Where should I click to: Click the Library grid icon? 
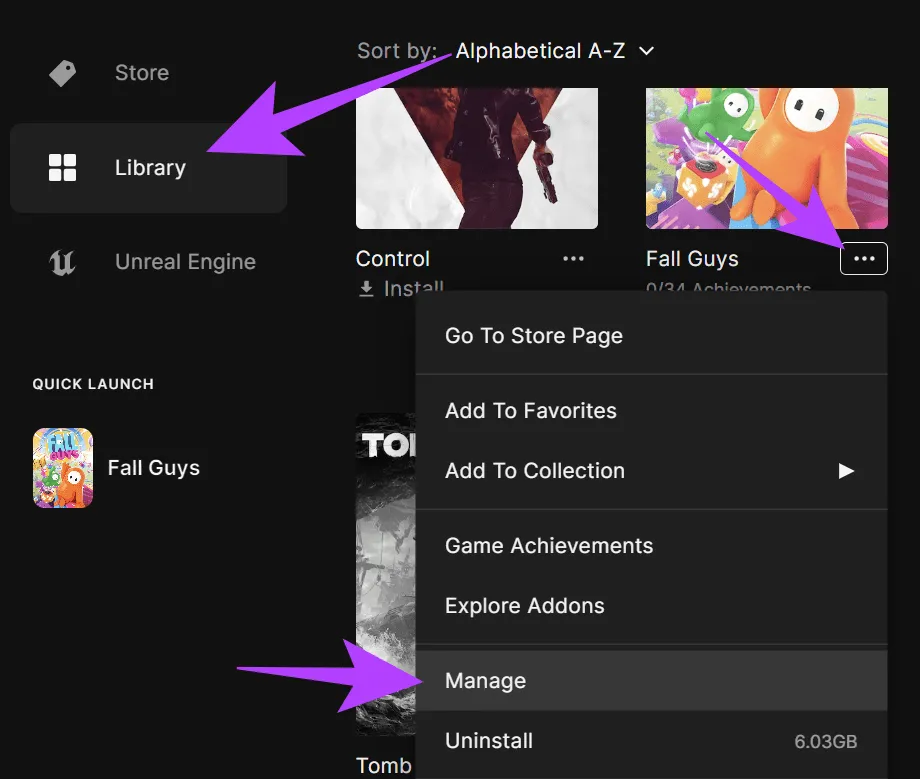tap(63, 168)
